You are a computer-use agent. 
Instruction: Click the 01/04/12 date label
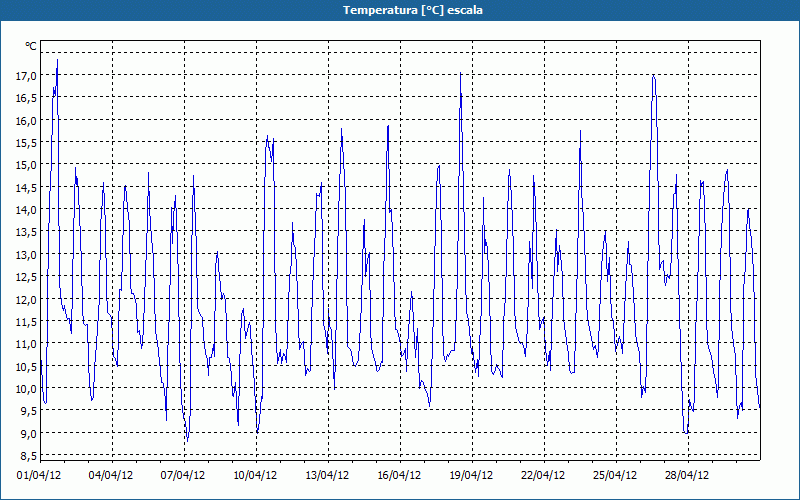tap(39, 475)
